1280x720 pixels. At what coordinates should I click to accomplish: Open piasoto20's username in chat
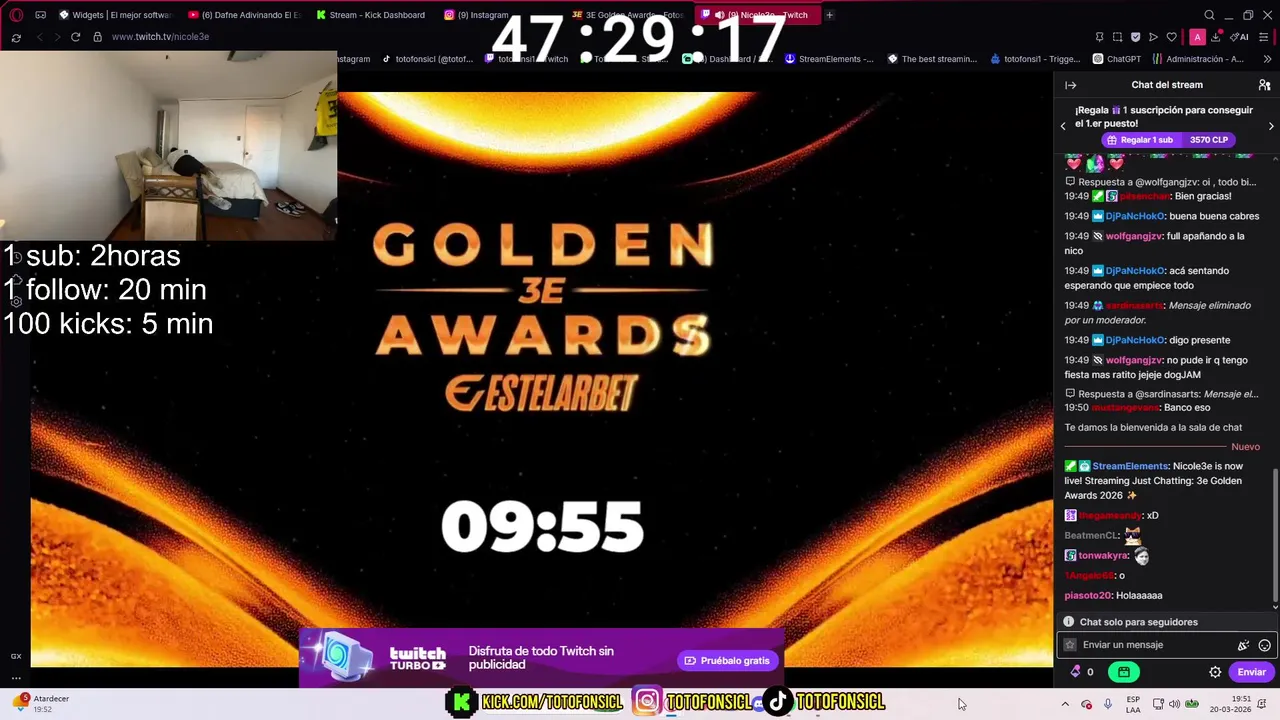click(x=1088, y=596)
